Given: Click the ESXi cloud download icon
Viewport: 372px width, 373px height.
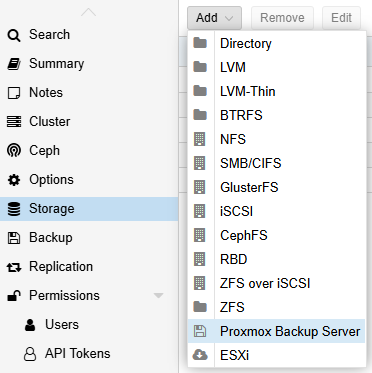Looking at the screenshot, I should 200,355.
